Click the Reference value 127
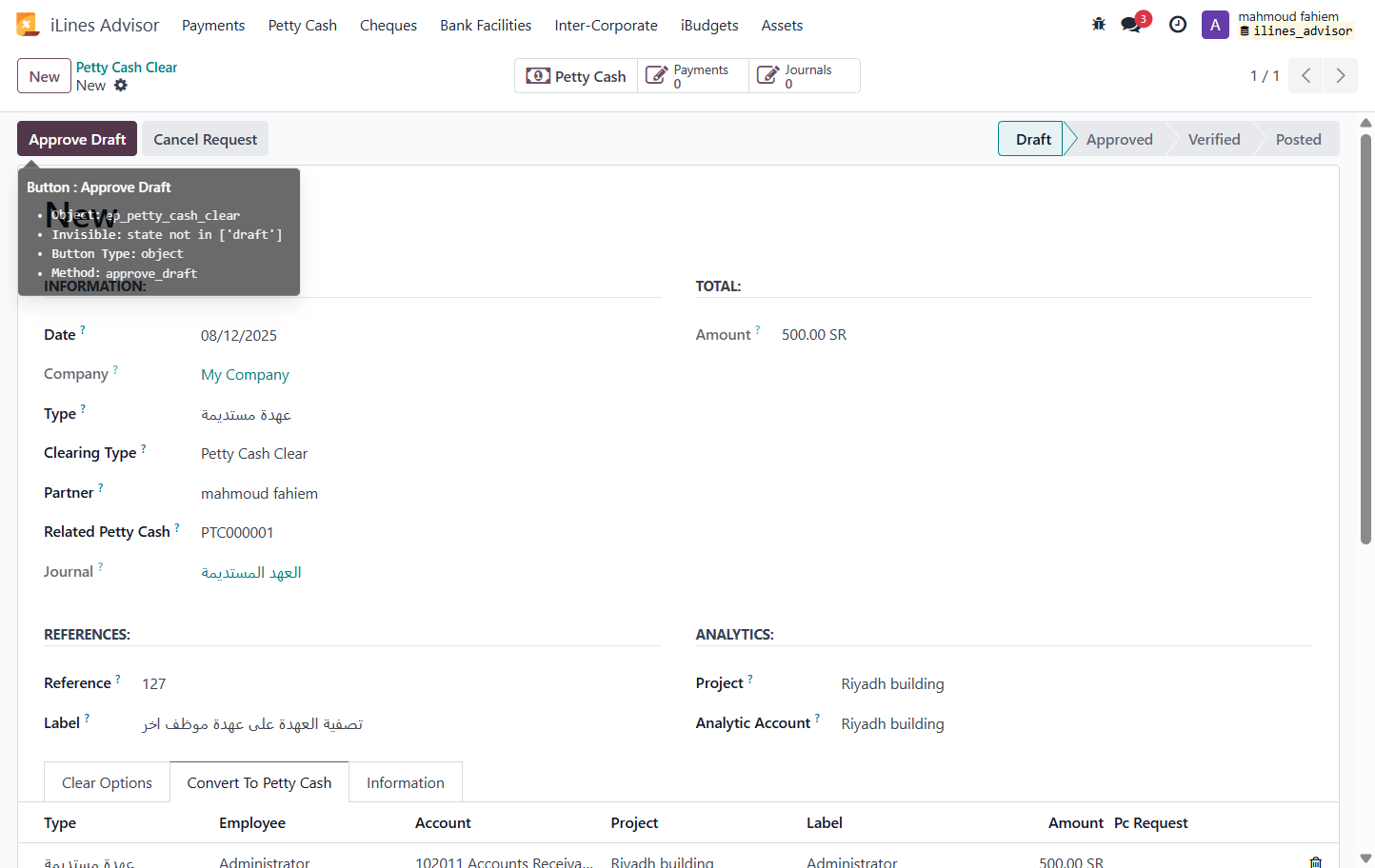The height and width of the screenshot is (868, 1375). coord(154,684)
